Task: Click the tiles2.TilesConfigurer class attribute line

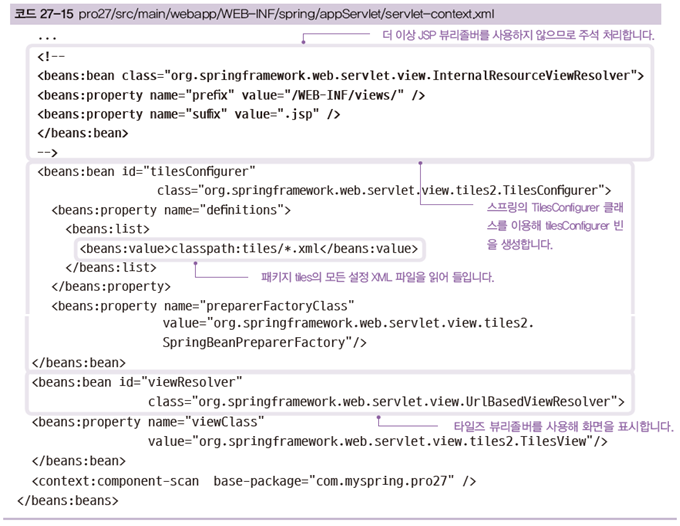Action: coord(384,190)
